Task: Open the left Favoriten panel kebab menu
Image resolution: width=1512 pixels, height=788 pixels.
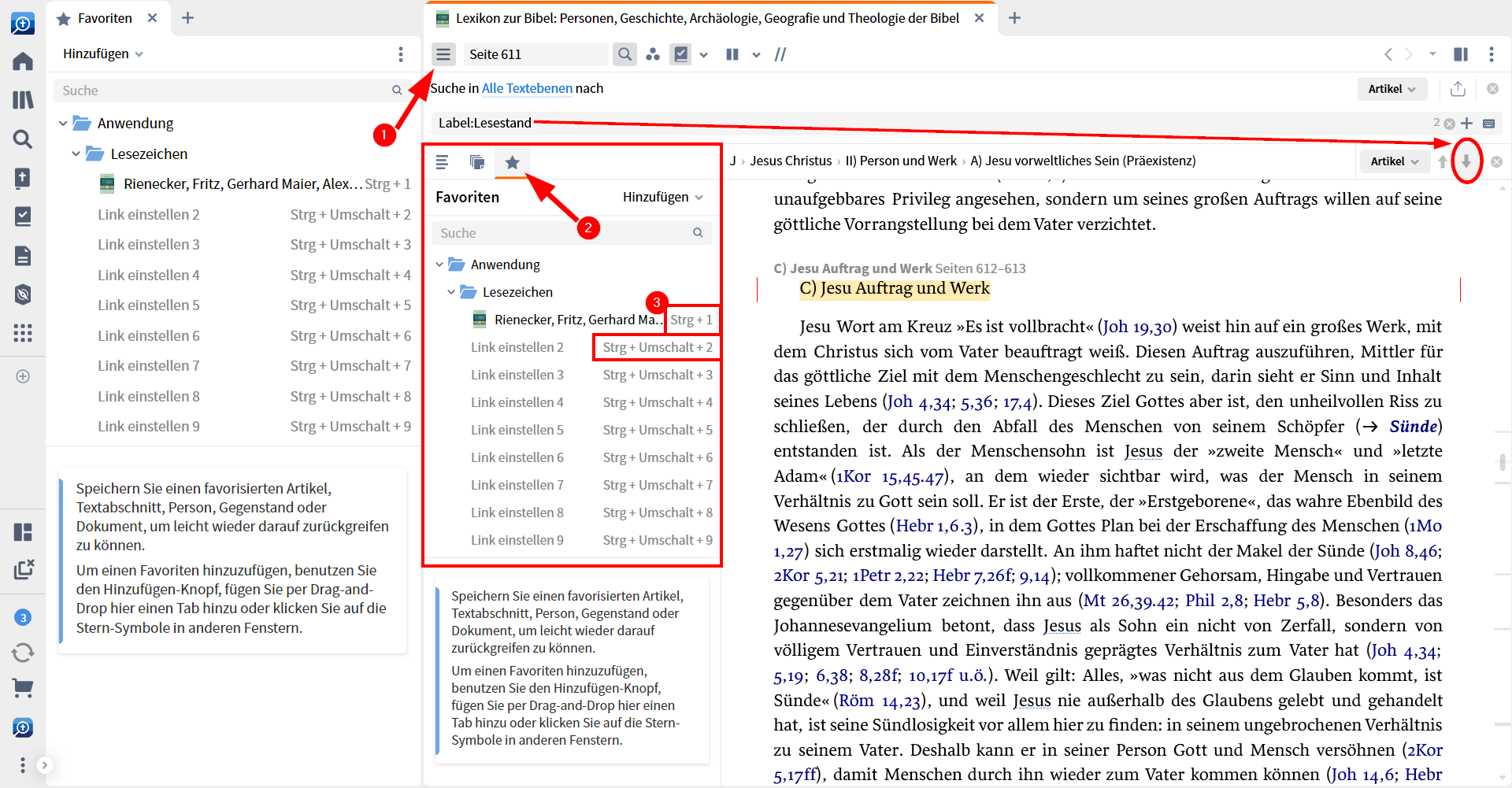Action: tap(401, 54)
